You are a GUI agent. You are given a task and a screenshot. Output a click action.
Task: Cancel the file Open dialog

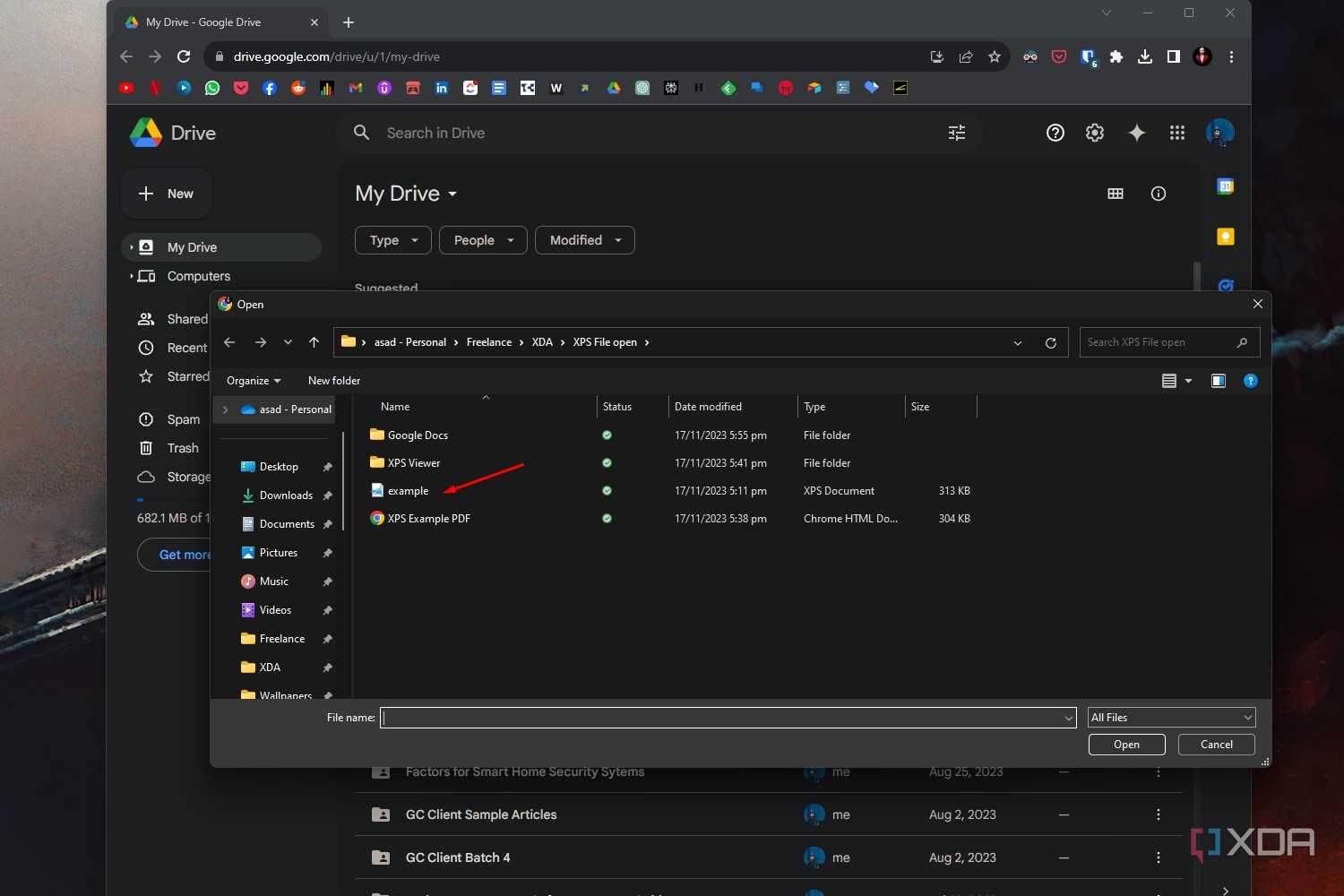point(1216,745)
